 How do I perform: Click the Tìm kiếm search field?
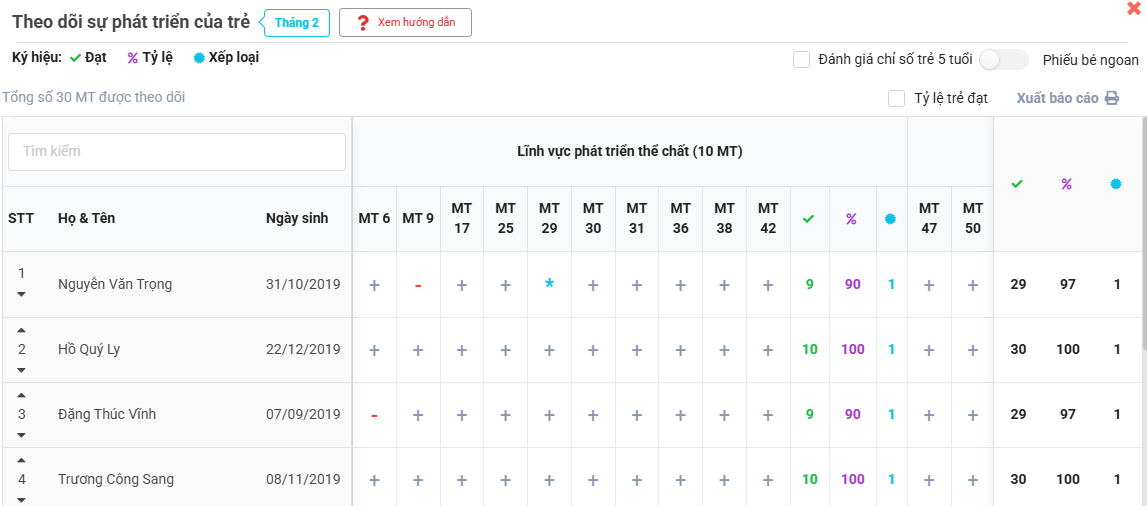(x=177, y=152)
